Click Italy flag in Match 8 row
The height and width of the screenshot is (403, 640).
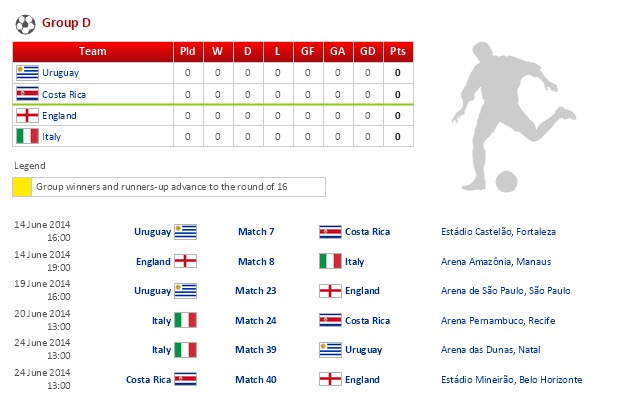click(330, 261)
